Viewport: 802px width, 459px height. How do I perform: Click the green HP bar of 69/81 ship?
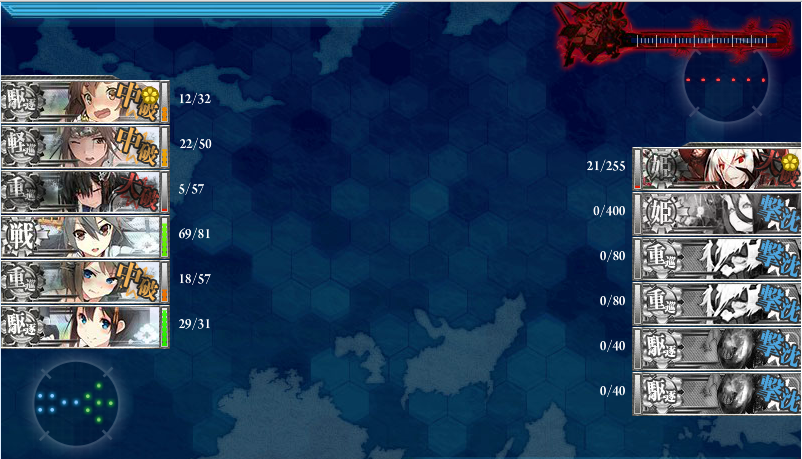point(165,236)
